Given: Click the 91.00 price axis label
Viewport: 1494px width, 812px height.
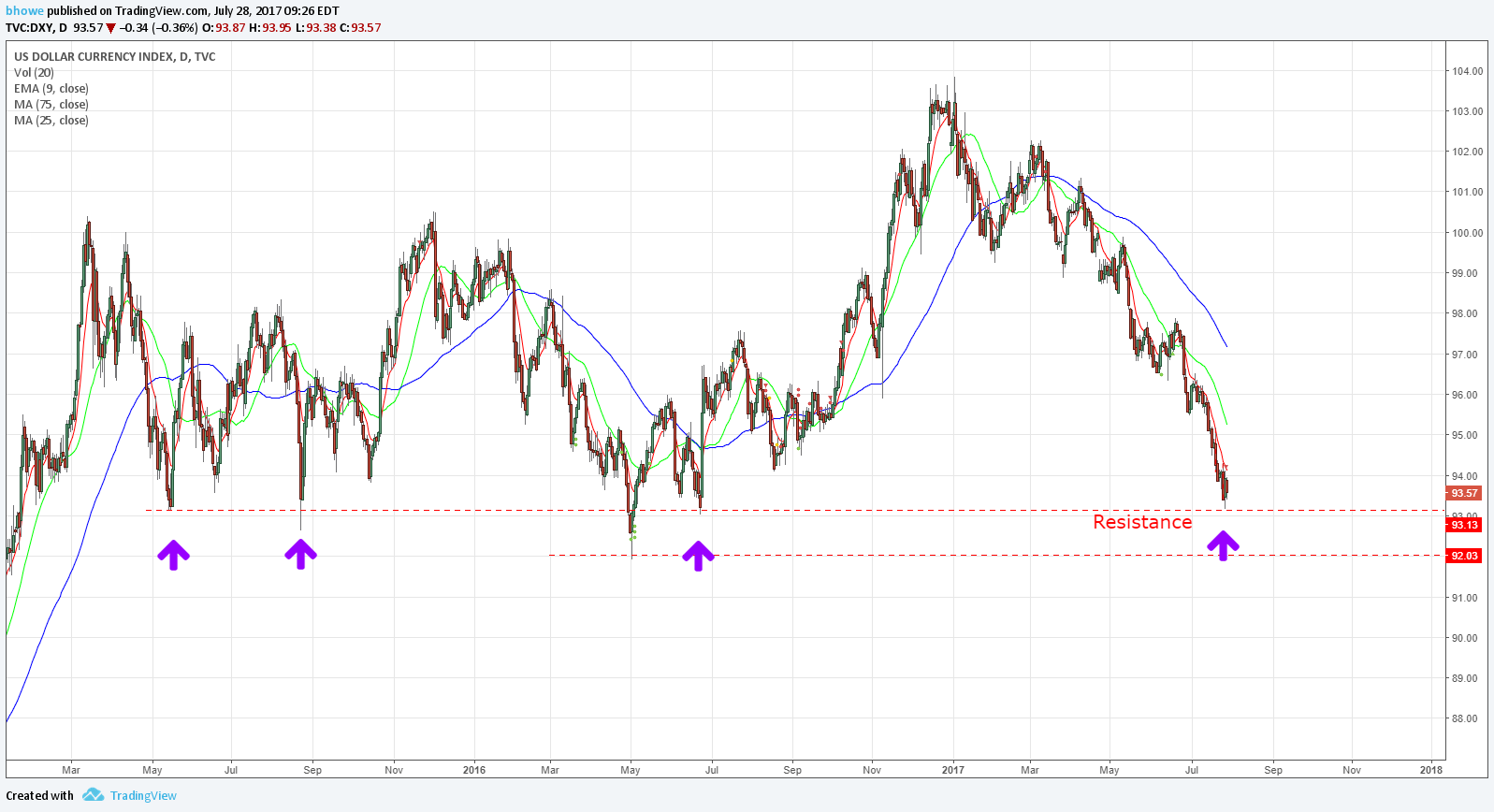Looking at the screenshot, I should click(x=1467, y=598).
